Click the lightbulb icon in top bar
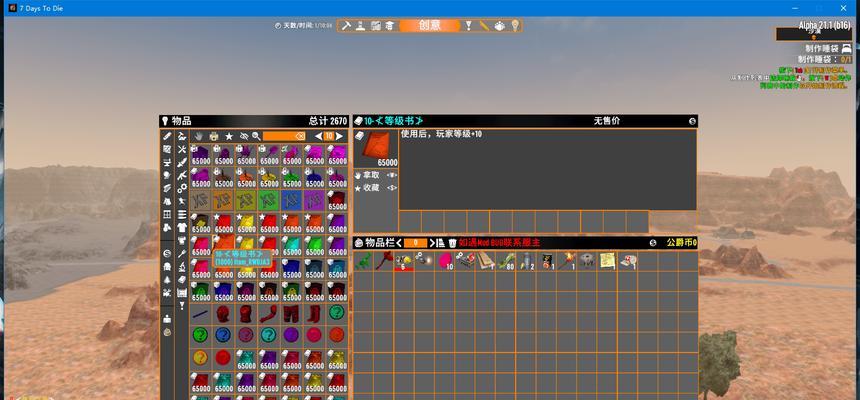The height and width of the screenshot is (400, 860). pyautogui.click(x=514, y=26)
